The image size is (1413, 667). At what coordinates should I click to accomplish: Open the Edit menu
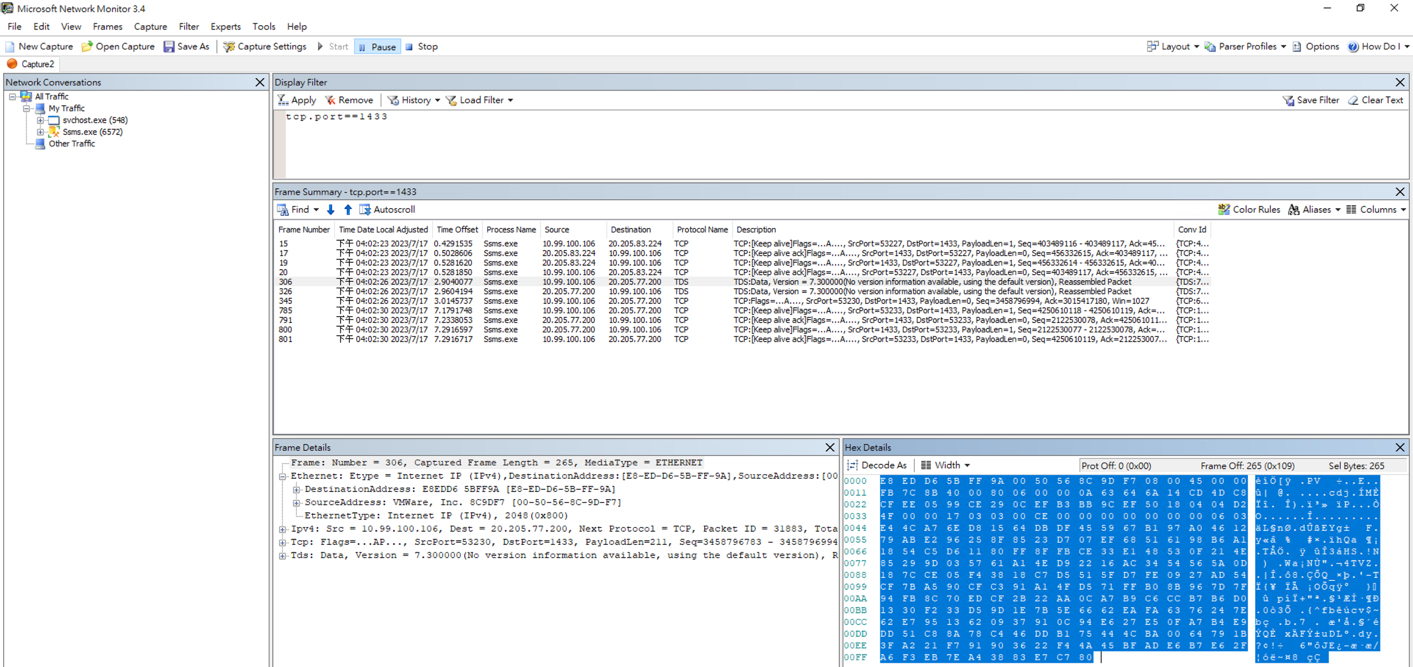click(x=41, y=27)
